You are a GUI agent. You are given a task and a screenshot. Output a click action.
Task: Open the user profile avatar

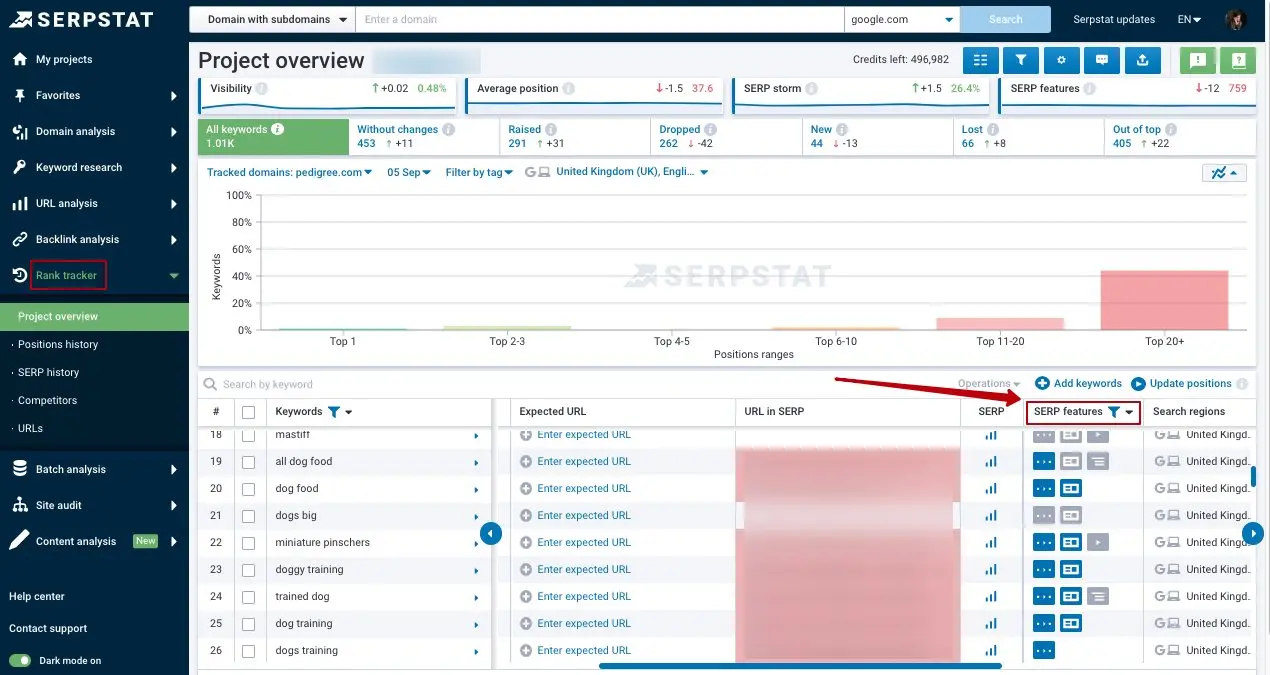tap(1236, 19)
